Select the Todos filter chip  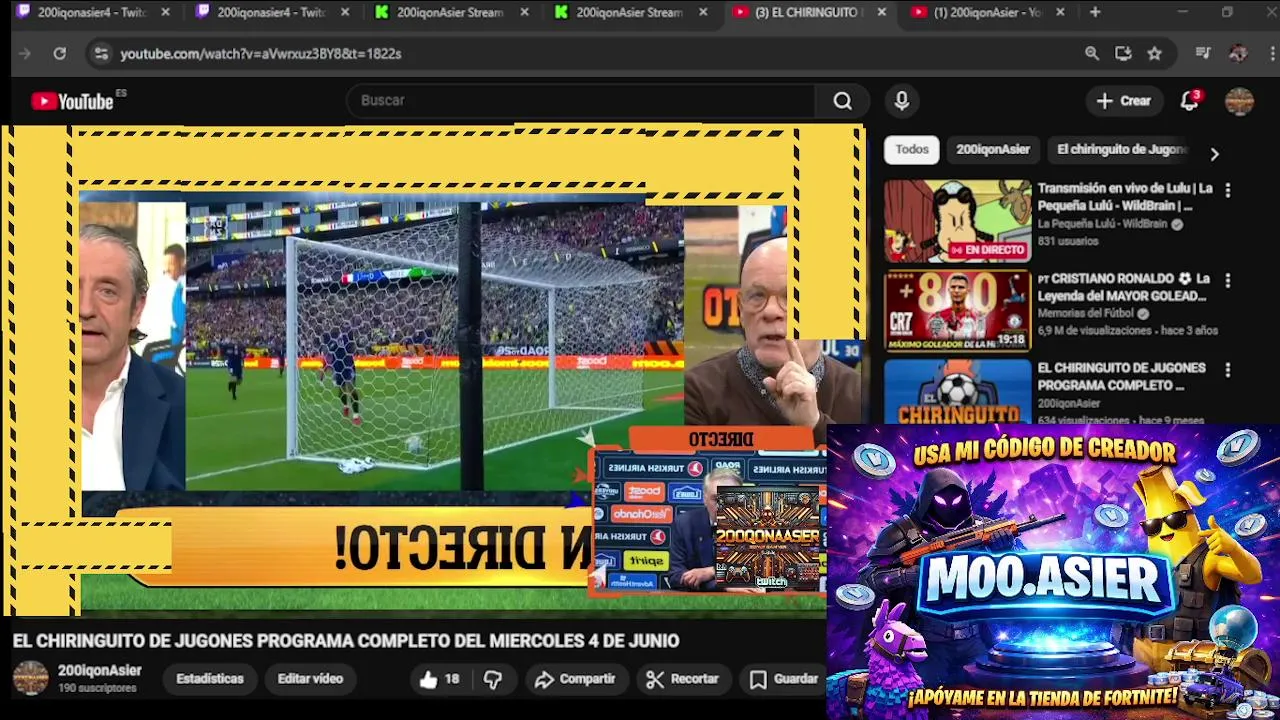click(912, 150)
